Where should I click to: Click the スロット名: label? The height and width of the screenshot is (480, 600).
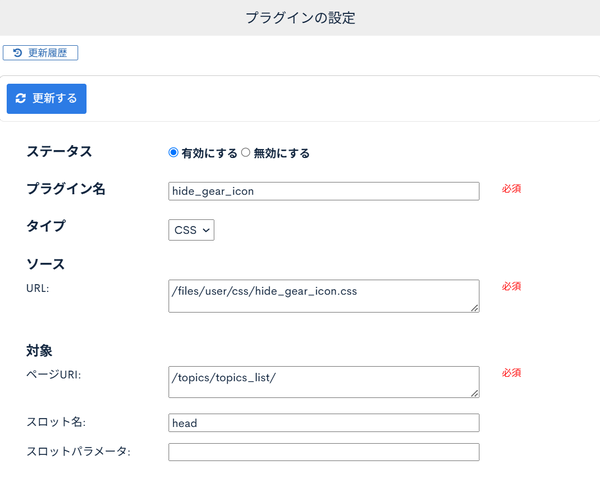tap(56, 422)
